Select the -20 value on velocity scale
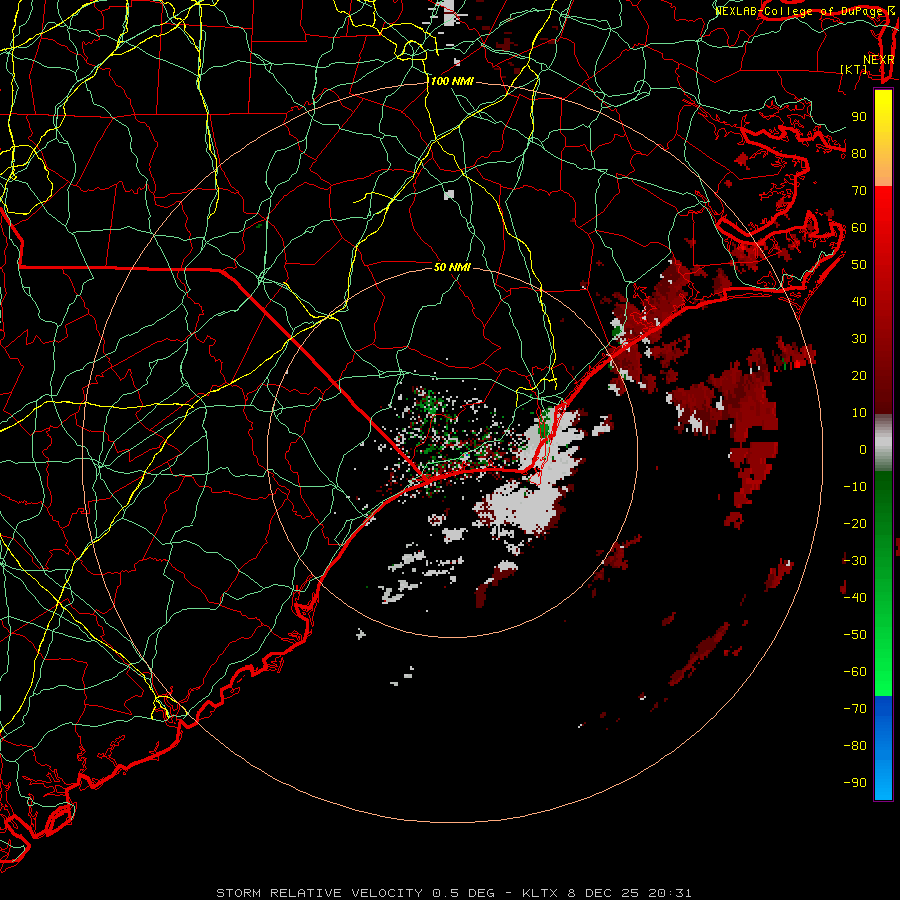Screen dimensions: 900x900 pos(855,524)
